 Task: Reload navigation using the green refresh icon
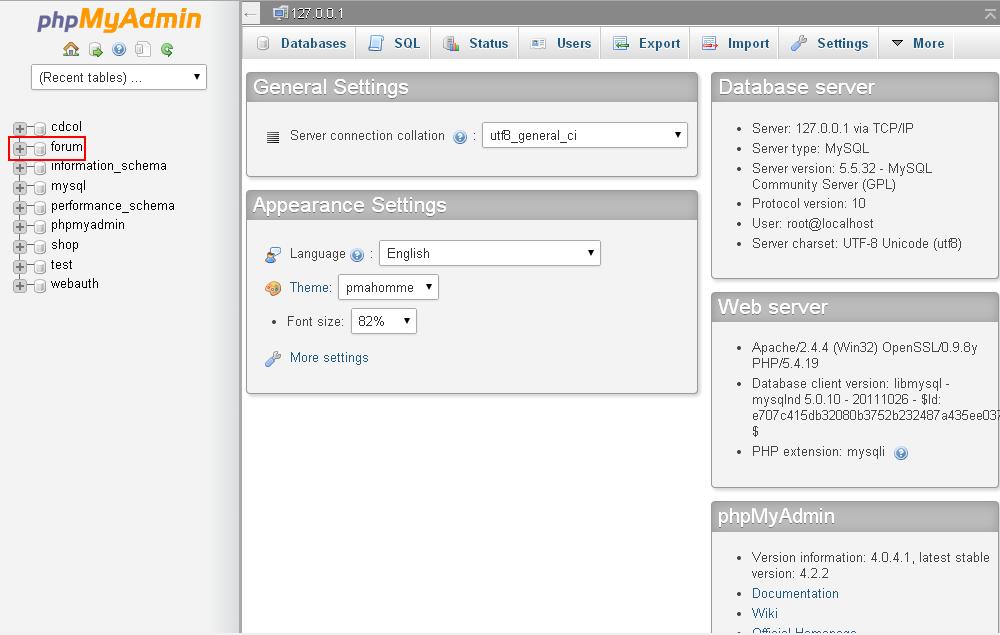click(167, 50)
